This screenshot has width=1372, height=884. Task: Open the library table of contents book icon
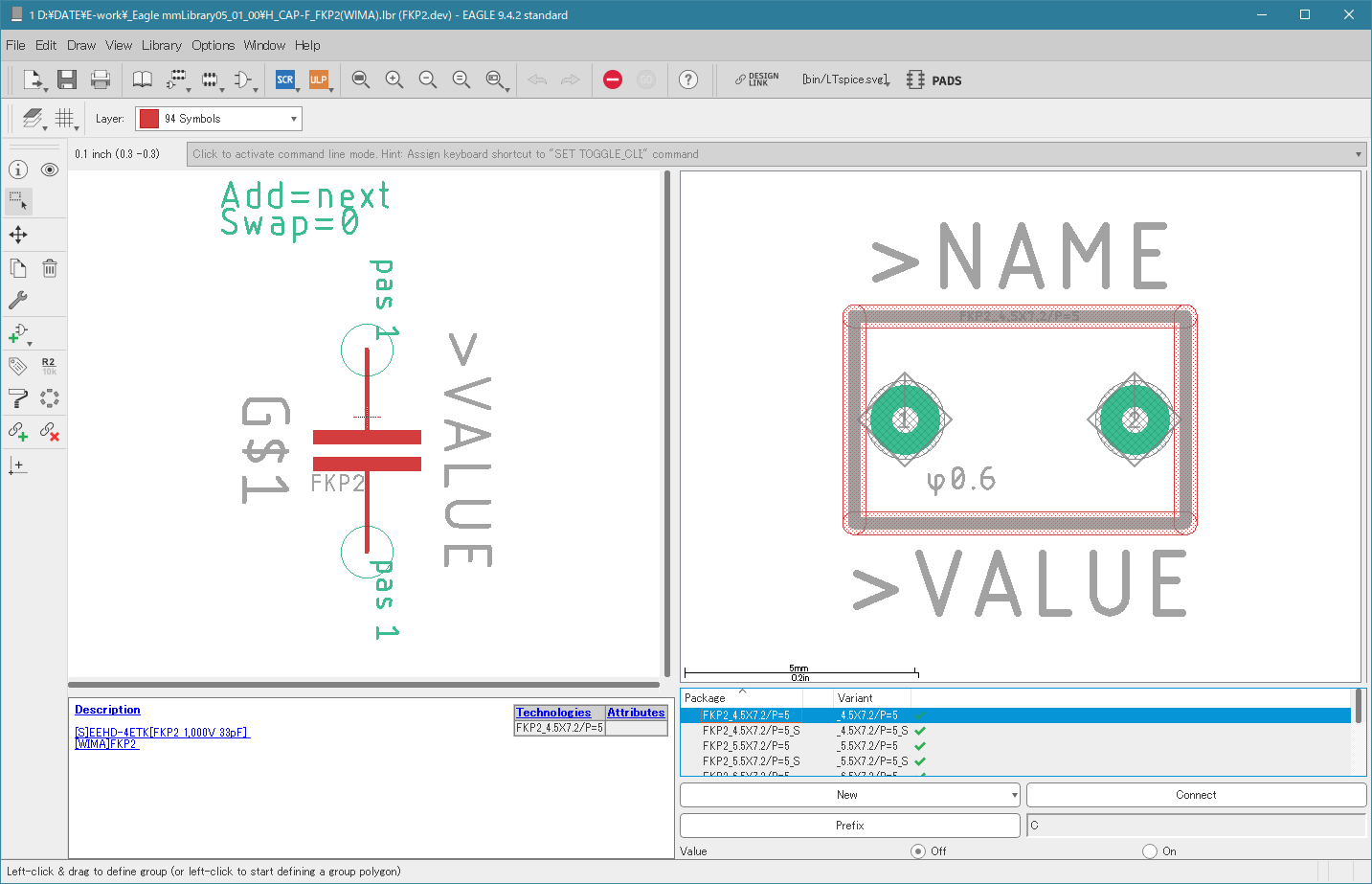click(142, 79)
